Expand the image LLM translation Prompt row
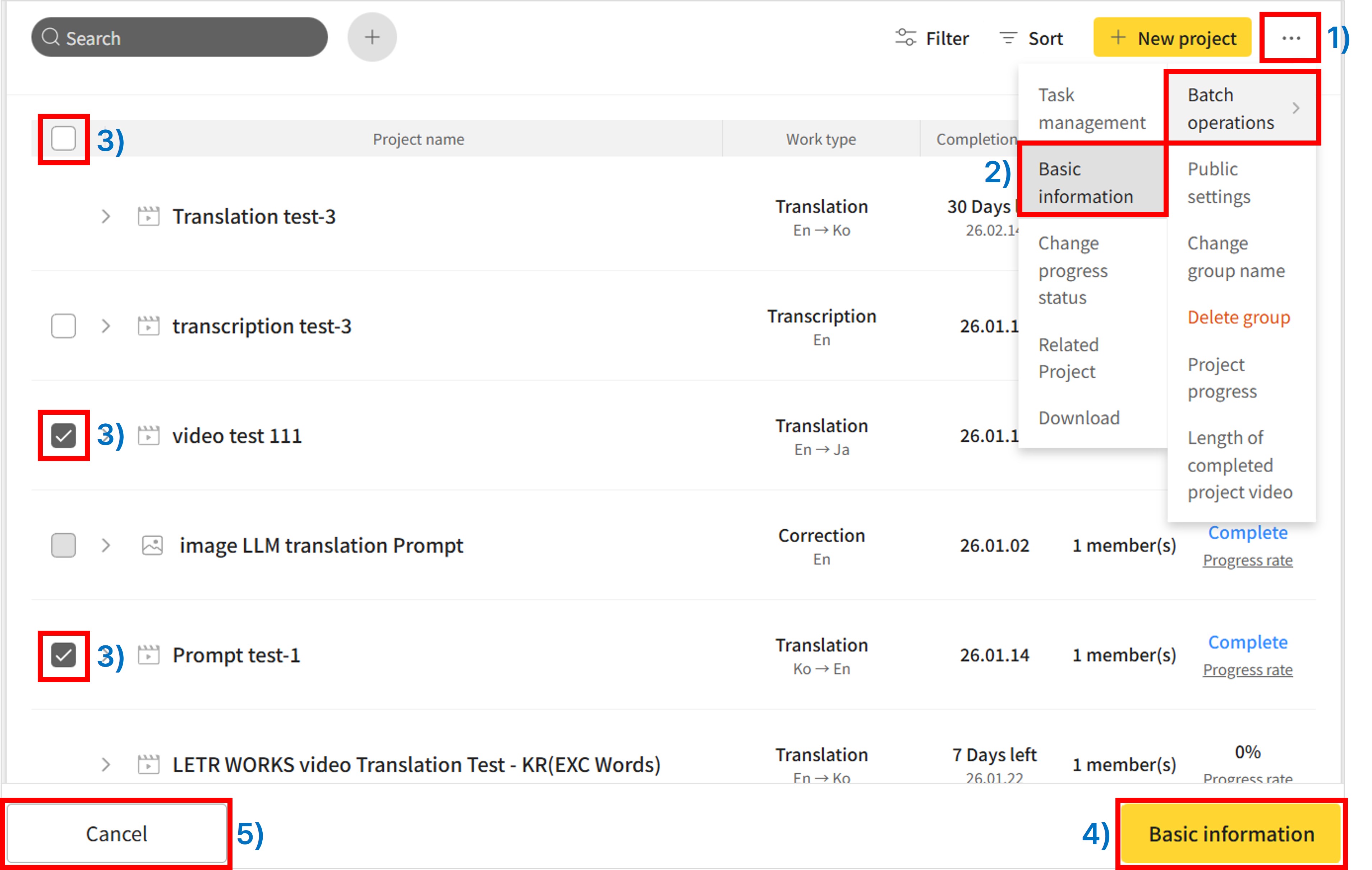Viewport: 1372px width, 870px height. [x=105, y=545]
